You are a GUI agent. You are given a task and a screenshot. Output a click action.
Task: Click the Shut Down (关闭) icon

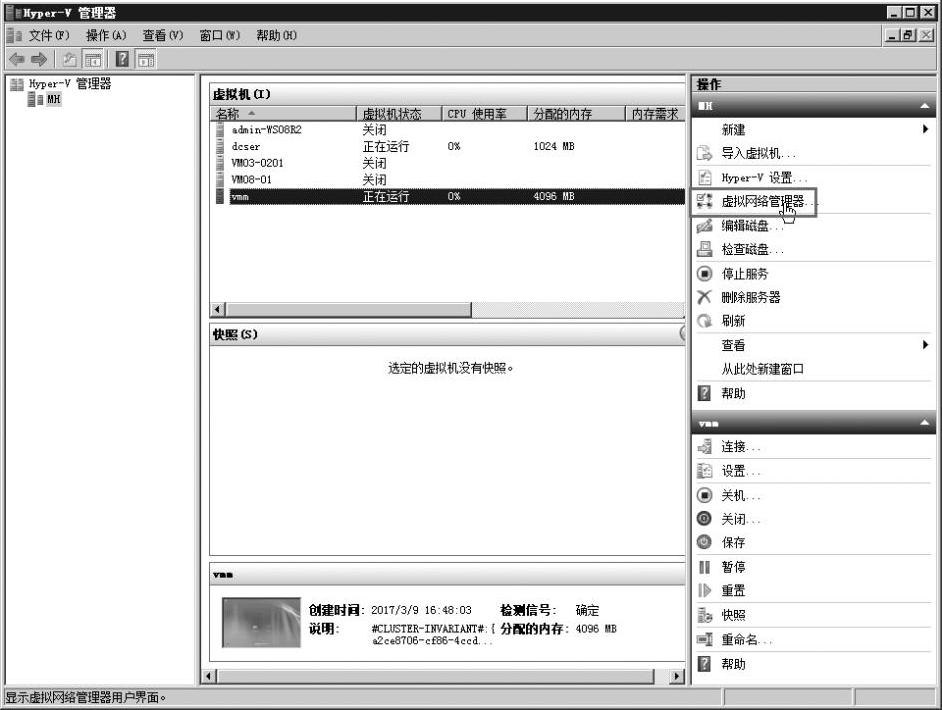click(x=704, y=518)
